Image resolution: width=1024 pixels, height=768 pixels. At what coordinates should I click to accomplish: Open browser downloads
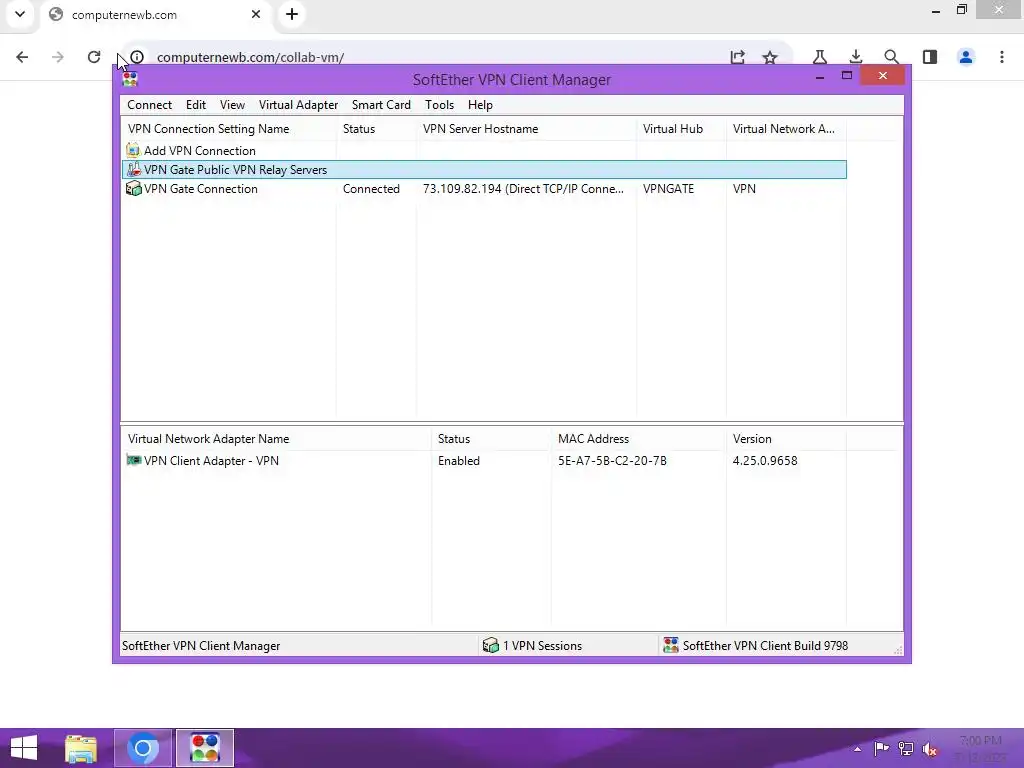pos(856,57)
